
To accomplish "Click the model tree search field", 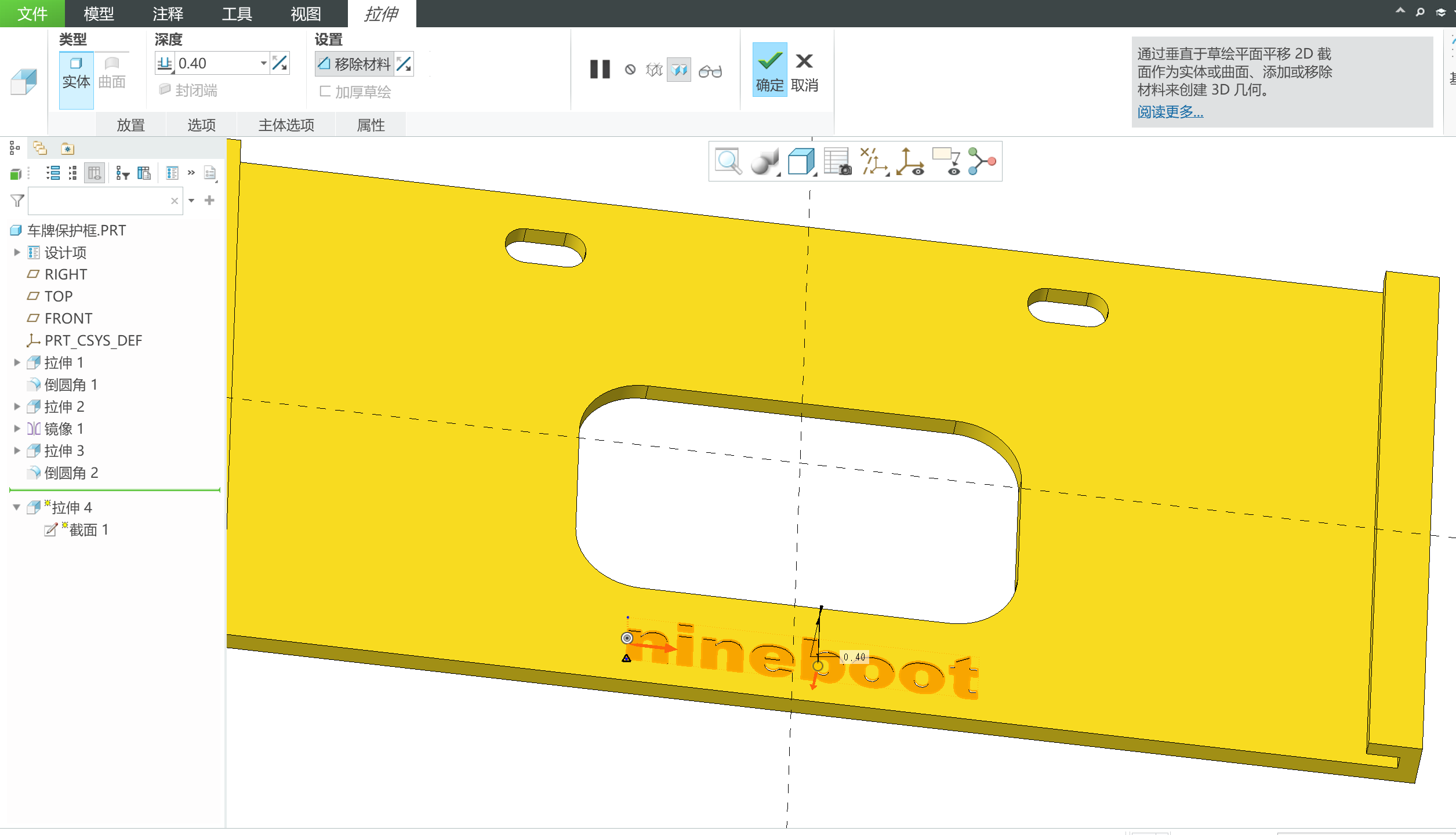I will tap(99, 201).
